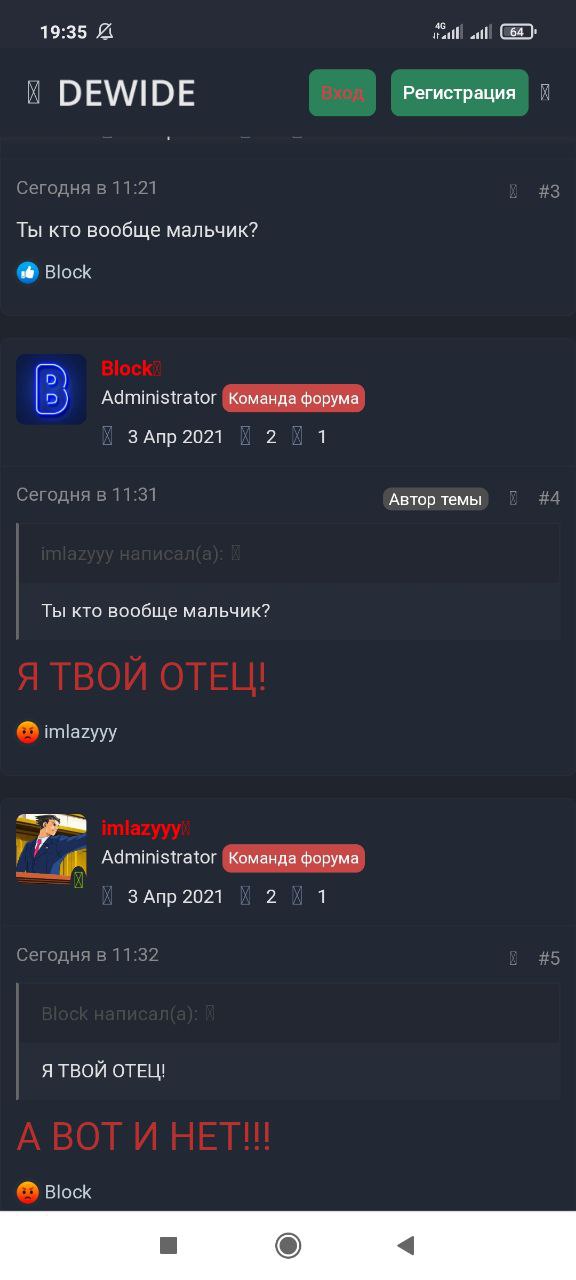Tap the Android home navigation button
The height and width of the screenshot is (1280, 576).
(x=288, y=1245)
